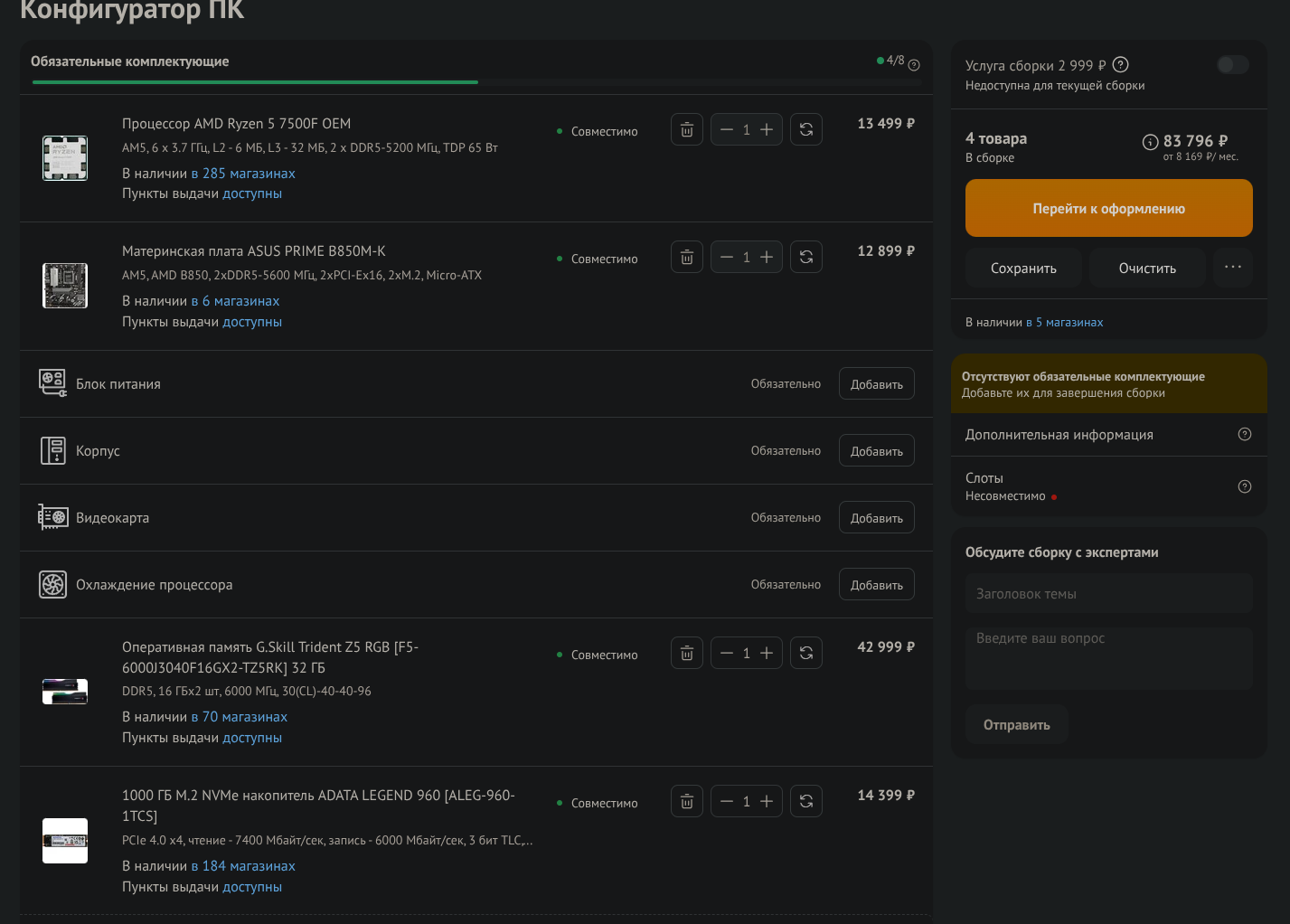Click help icon next to 4/8 progress

tap(914, 65)
